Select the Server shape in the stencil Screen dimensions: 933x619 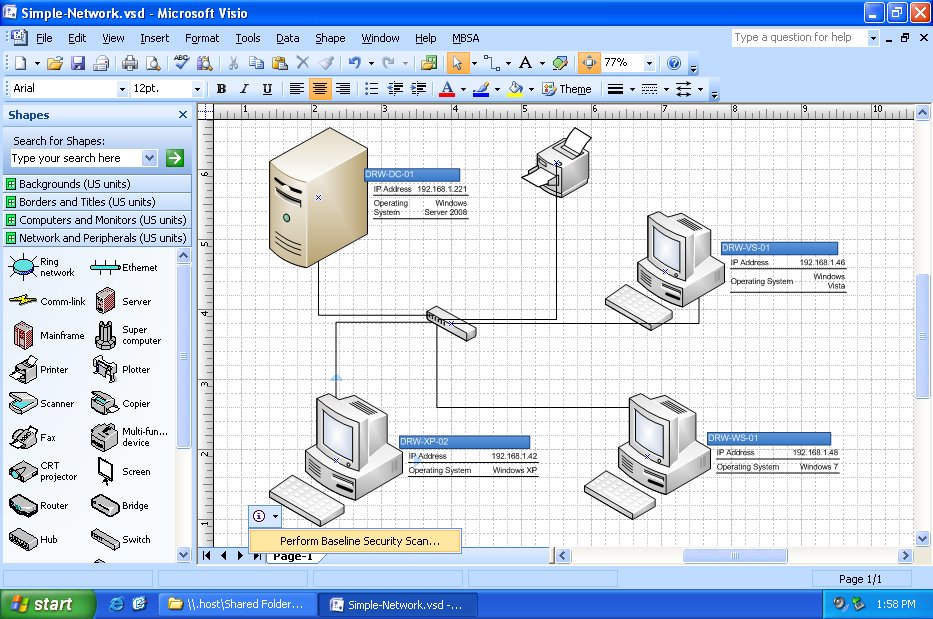(105, 300)
